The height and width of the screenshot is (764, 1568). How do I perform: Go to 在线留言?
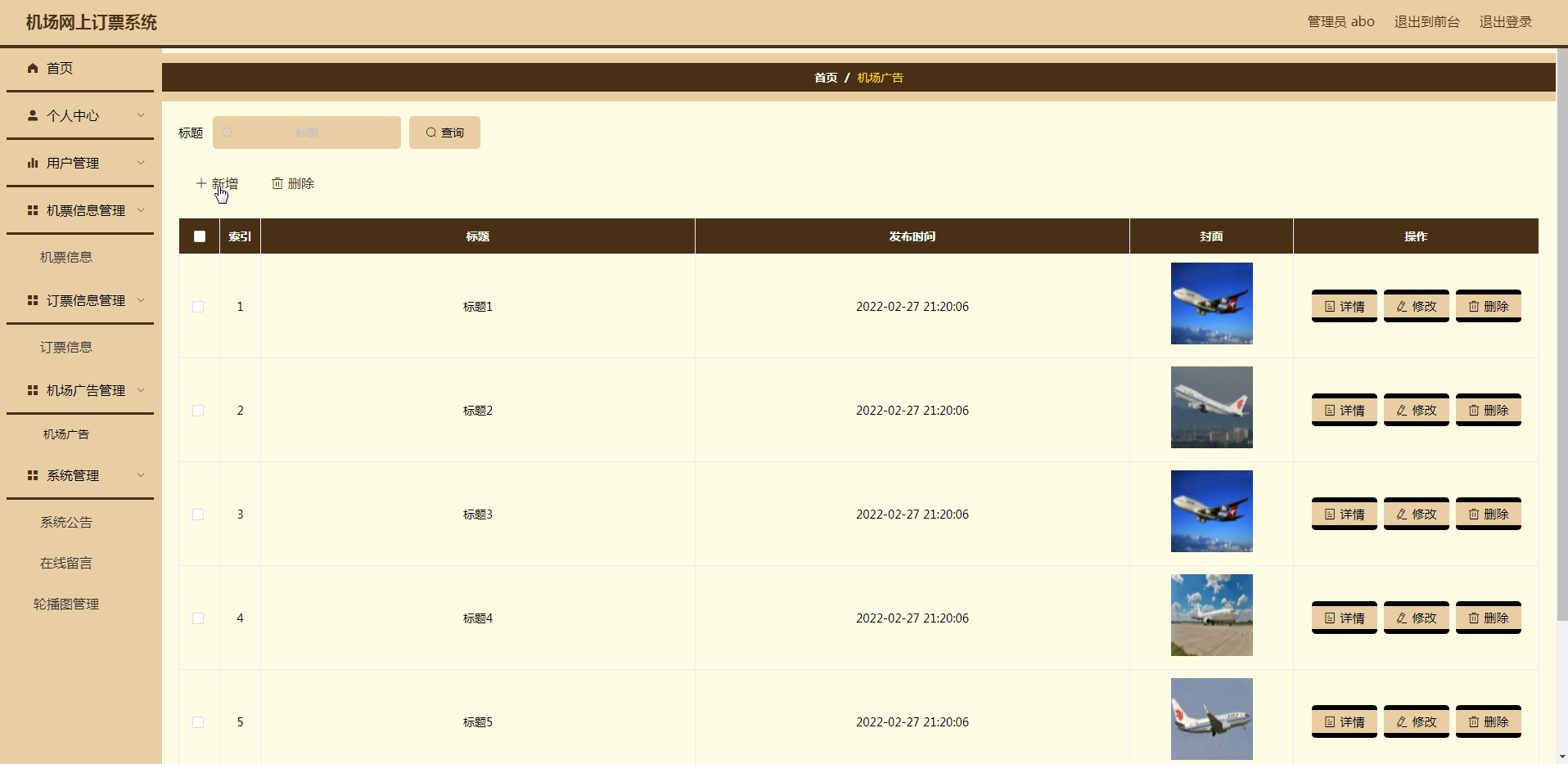(x=66, y=563)
